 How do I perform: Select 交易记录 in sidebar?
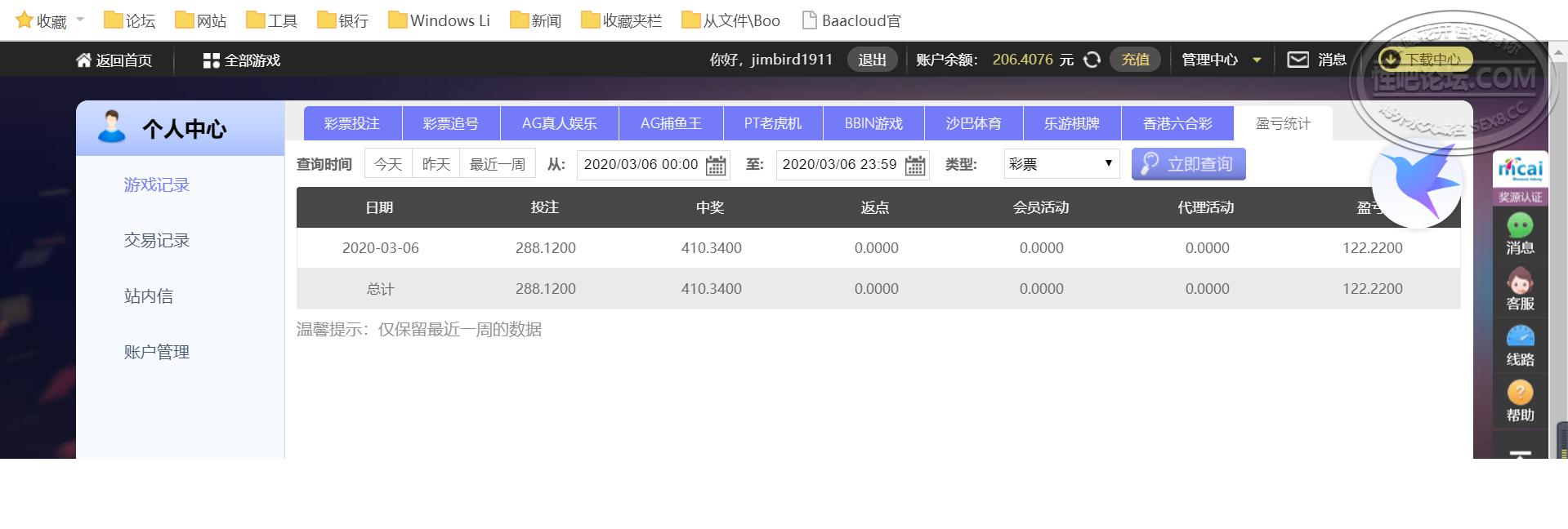pyautogui.click(x=157, y=241)
